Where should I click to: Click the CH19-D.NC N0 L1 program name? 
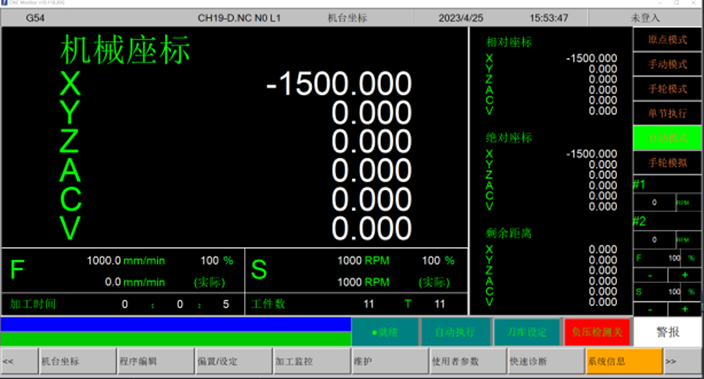pos(239,18)
